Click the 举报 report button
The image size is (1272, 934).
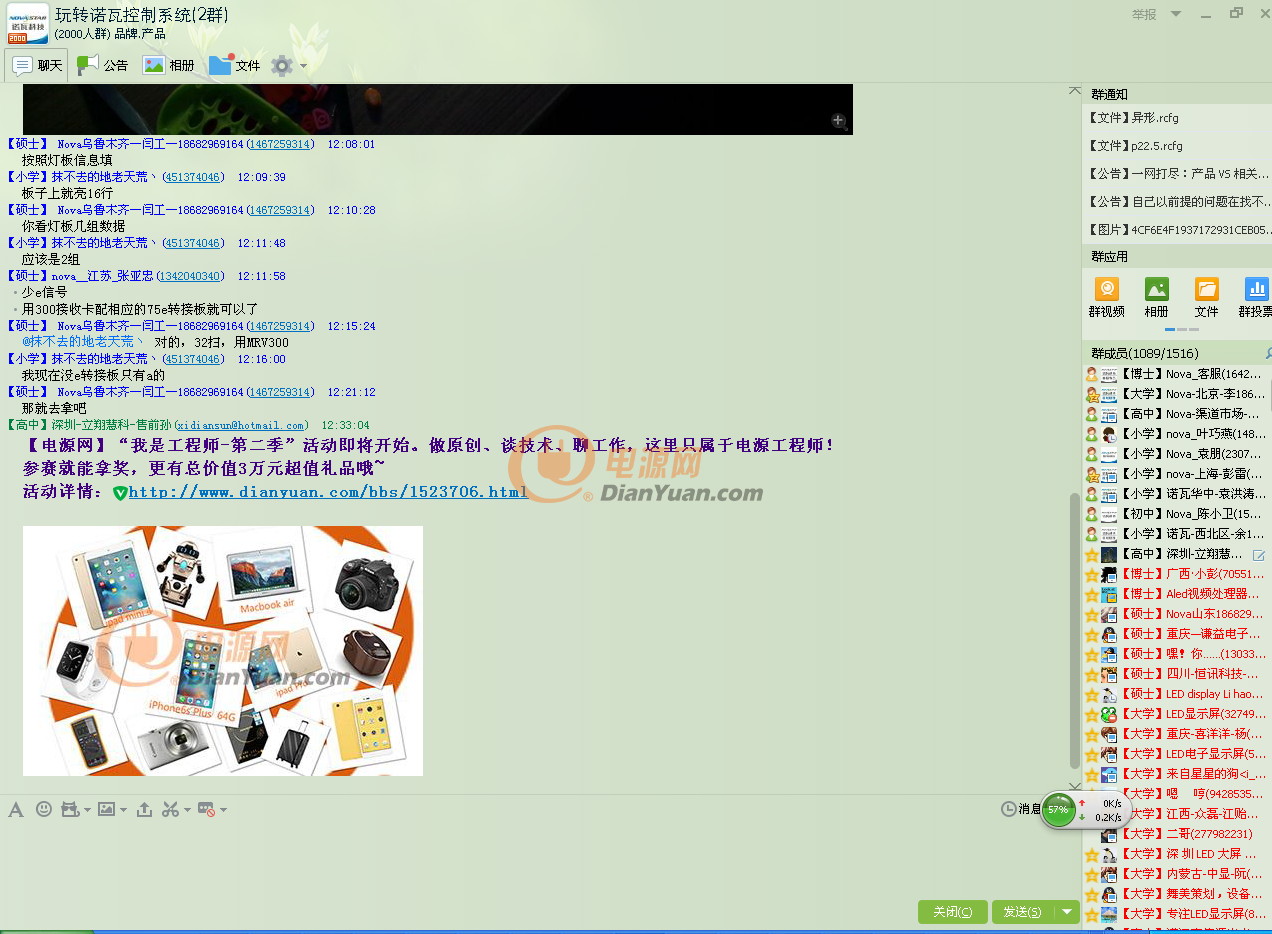point(1144,15)
